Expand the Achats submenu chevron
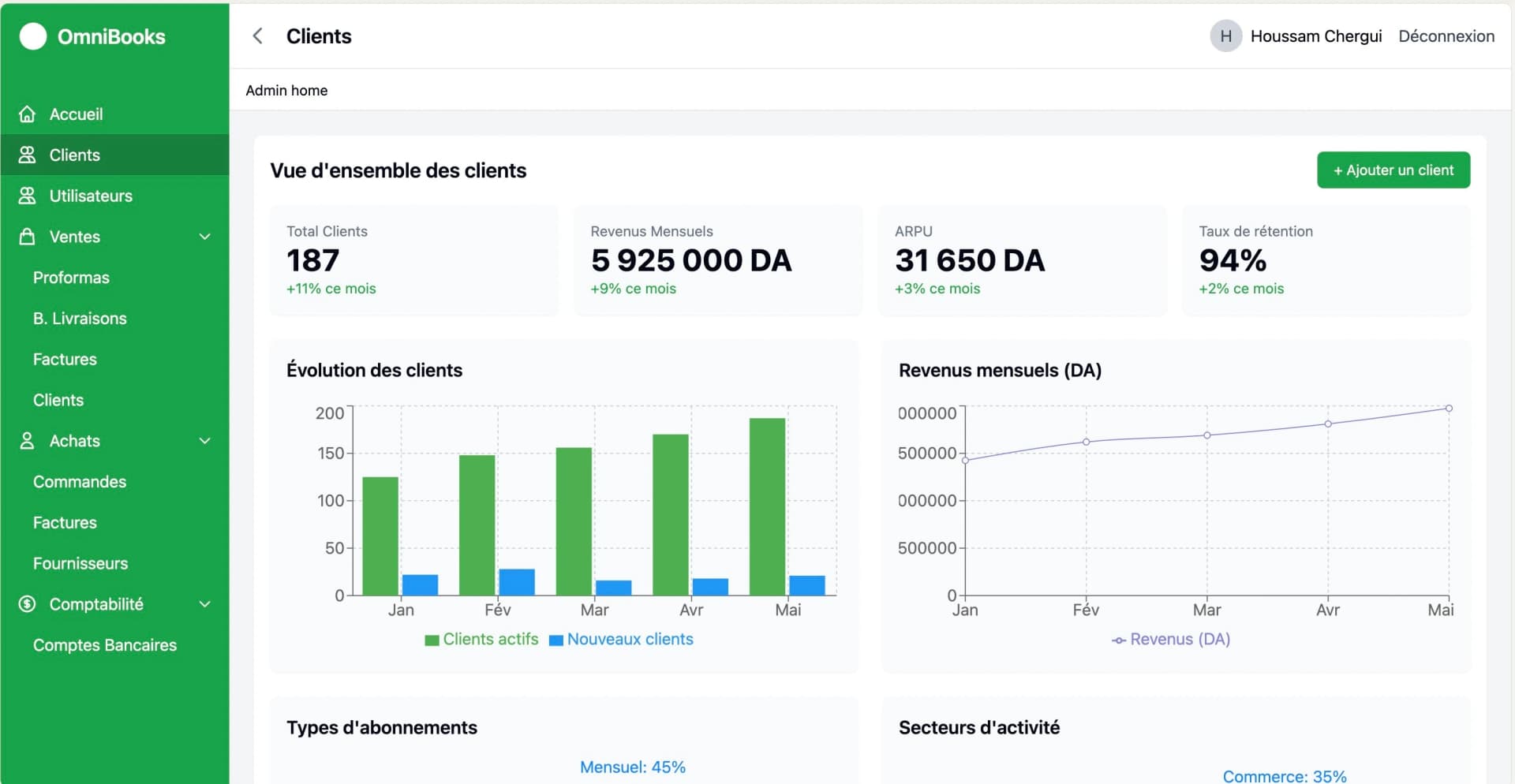1515x784 pixels. 204,440
